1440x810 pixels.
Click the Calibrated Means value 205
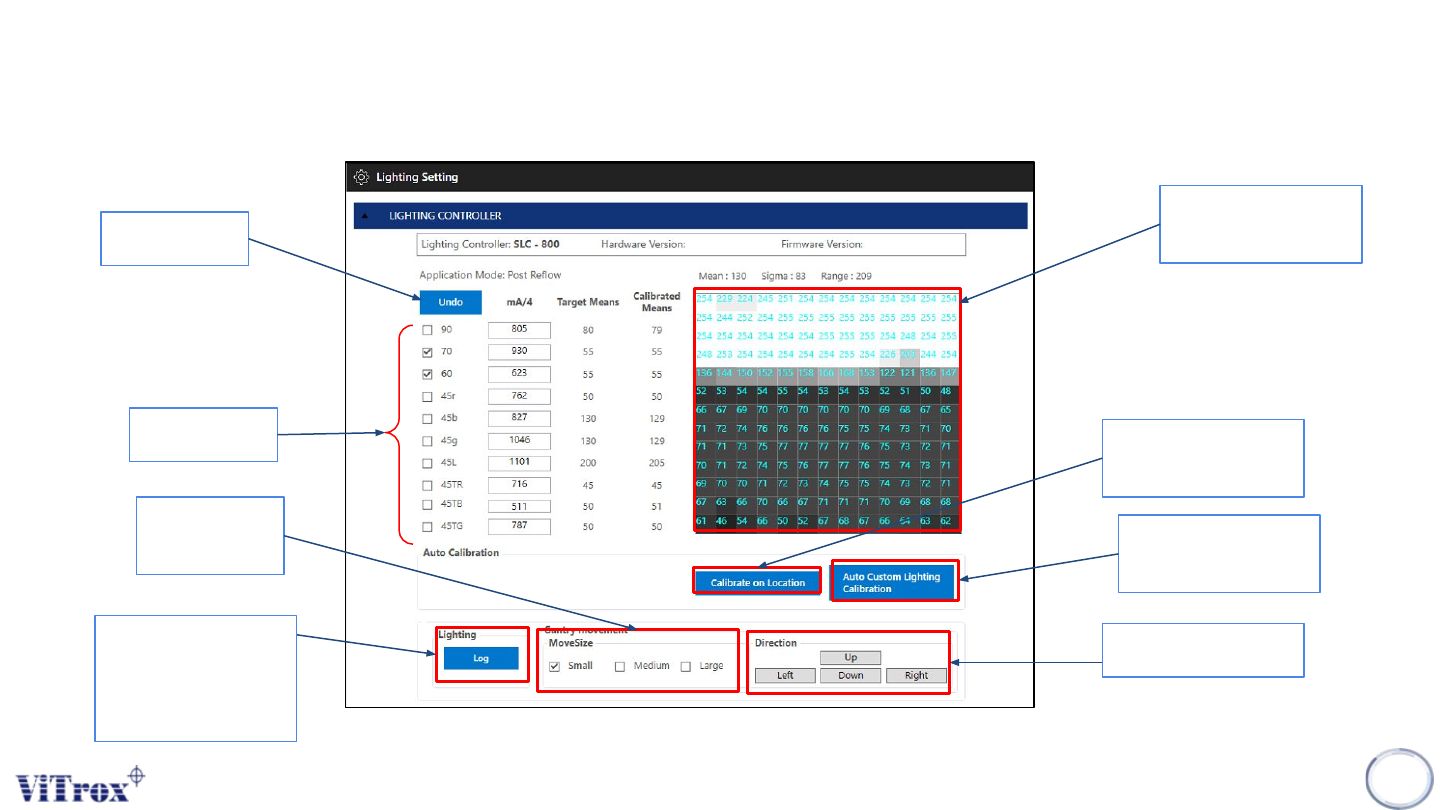pyautogui.click(x=656, y=463)
